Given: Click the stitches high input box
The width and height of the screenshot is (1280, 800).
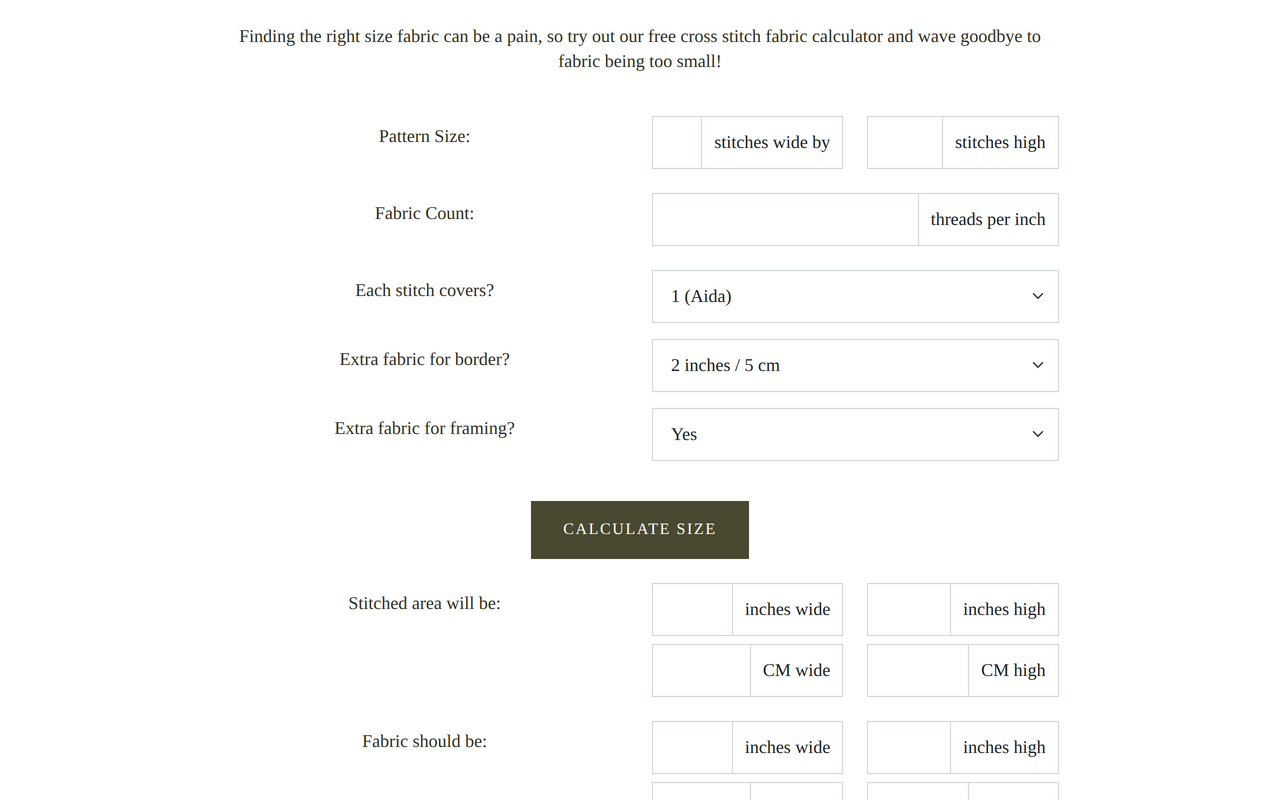Looking at the screenshot, I should click(x=904, y=142).
